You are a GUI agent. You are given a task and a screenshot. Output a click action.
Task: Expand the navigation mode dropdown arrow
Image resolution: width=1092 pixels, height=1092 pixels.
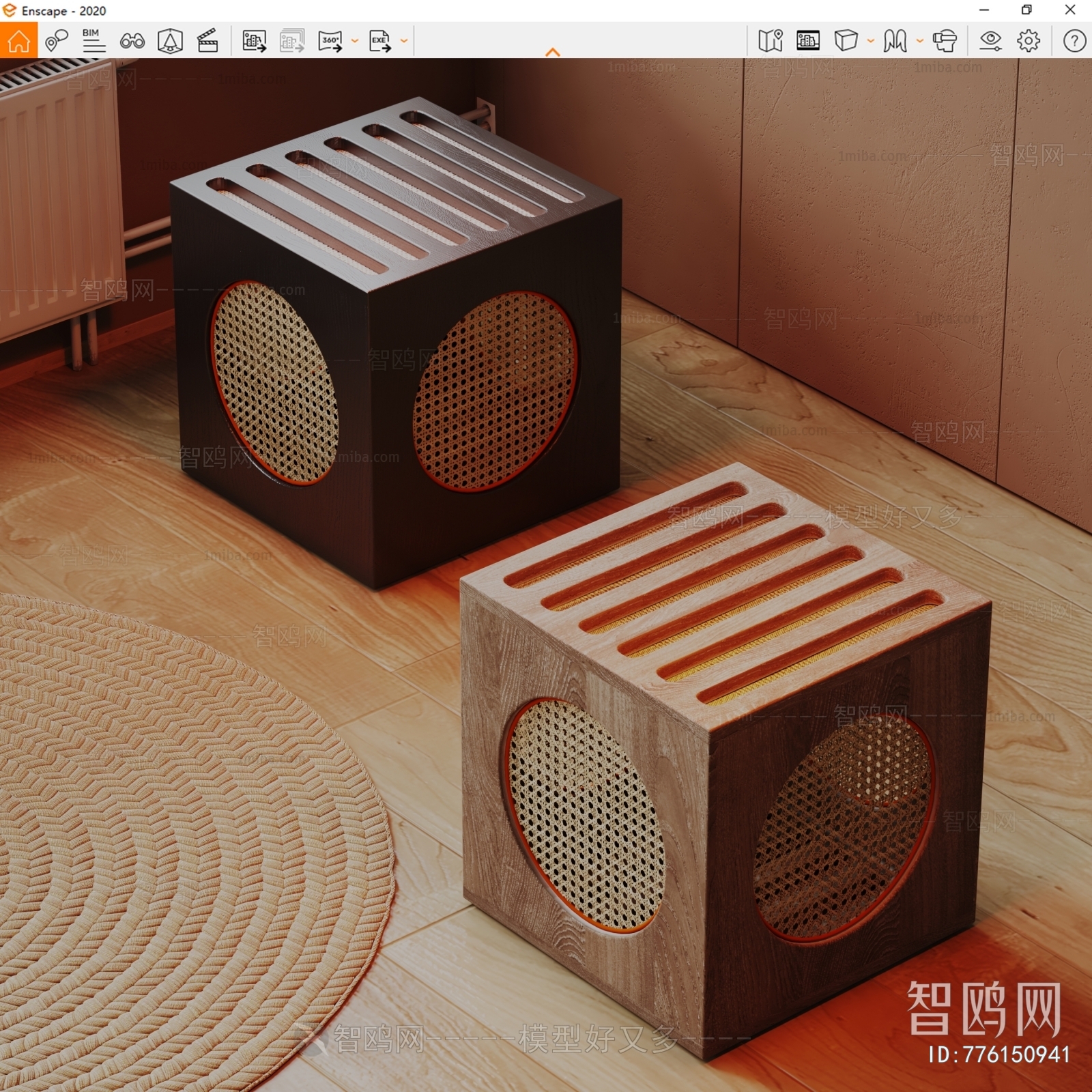[x=919, y=41]
